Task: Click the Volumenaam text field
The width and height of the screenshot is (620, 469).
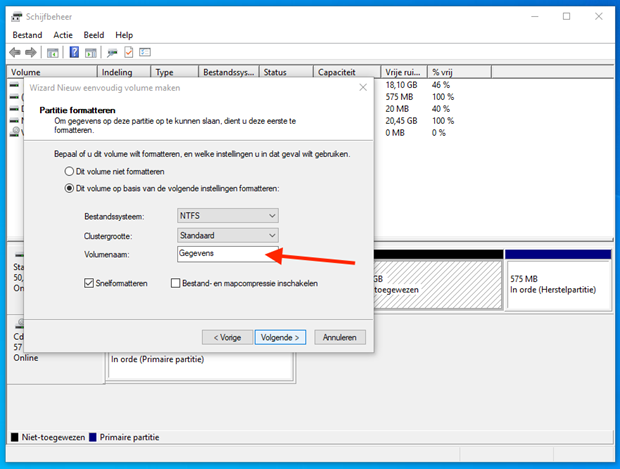Action: tap(228, 254)
